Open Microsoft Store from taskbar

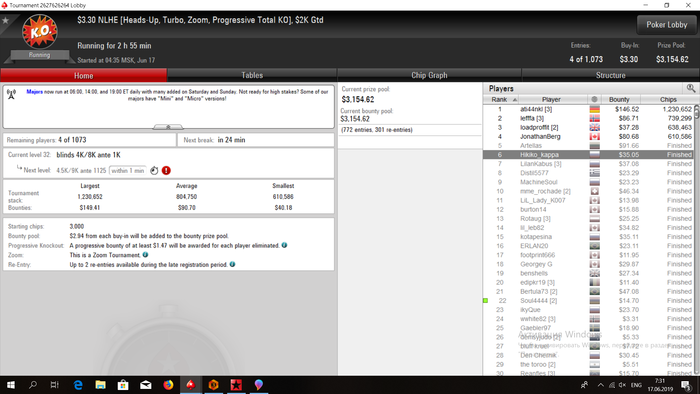tap(123, 385)
